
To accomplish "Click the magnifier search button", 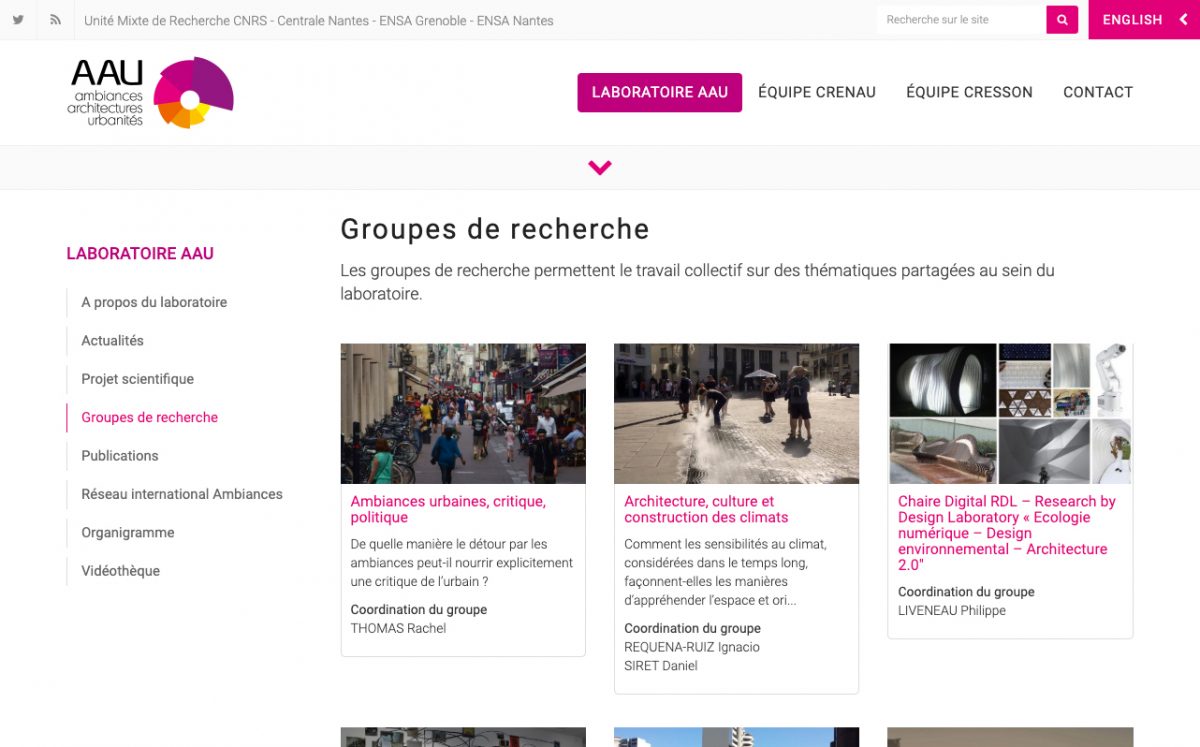I will point(1062,20).
